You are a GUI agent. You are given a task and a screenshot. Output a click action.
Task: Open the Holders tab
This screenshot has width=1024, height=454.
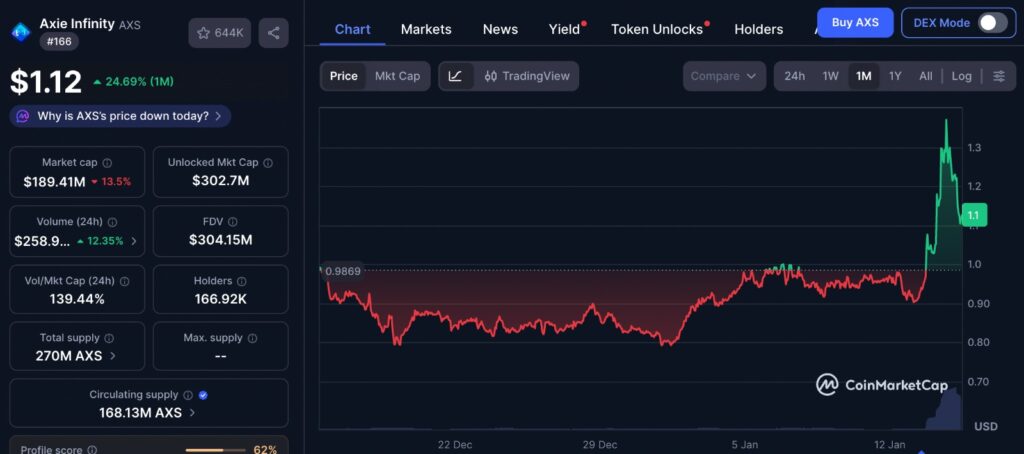click(758, 29)
